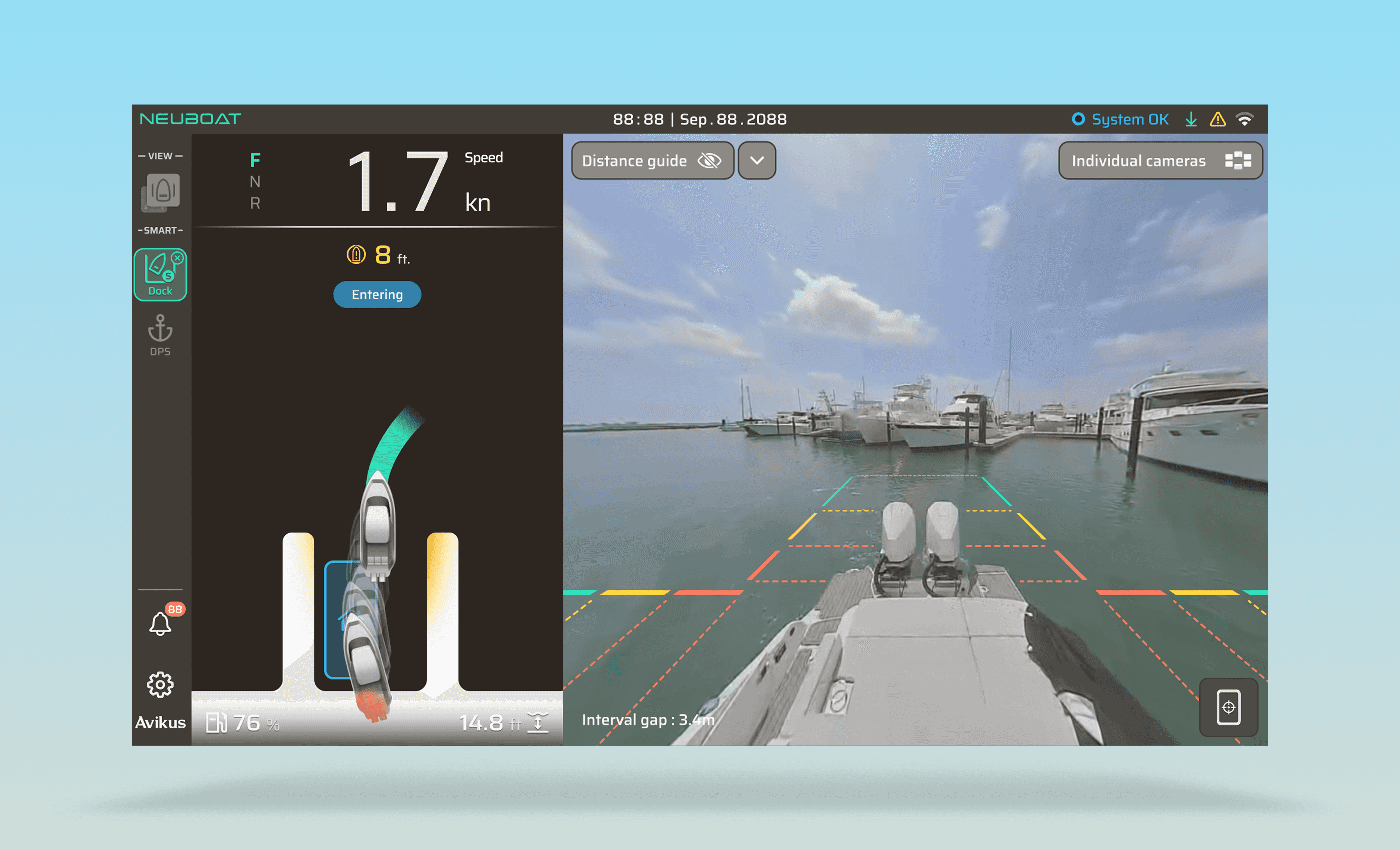Image resolution: width=1400 pixels, height=850 pixels.
Task: Open Individual cameras view selector
Action: coord(1160,161)
